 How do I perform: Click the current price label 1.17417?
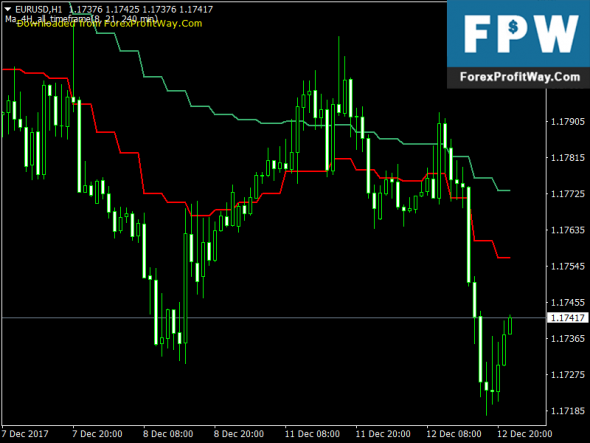(x=567, y=318)
